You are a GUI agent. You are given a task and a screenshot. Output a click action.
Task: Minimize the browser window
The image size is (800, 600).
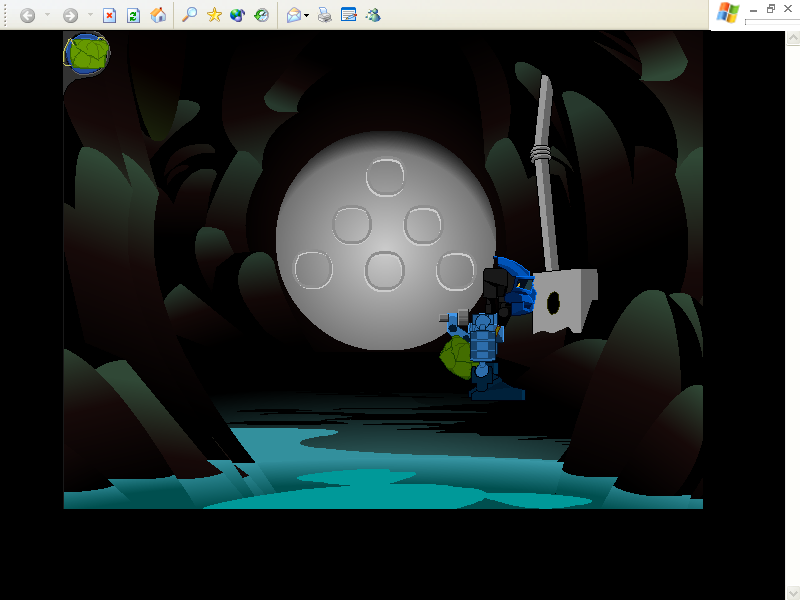(754, 9)
